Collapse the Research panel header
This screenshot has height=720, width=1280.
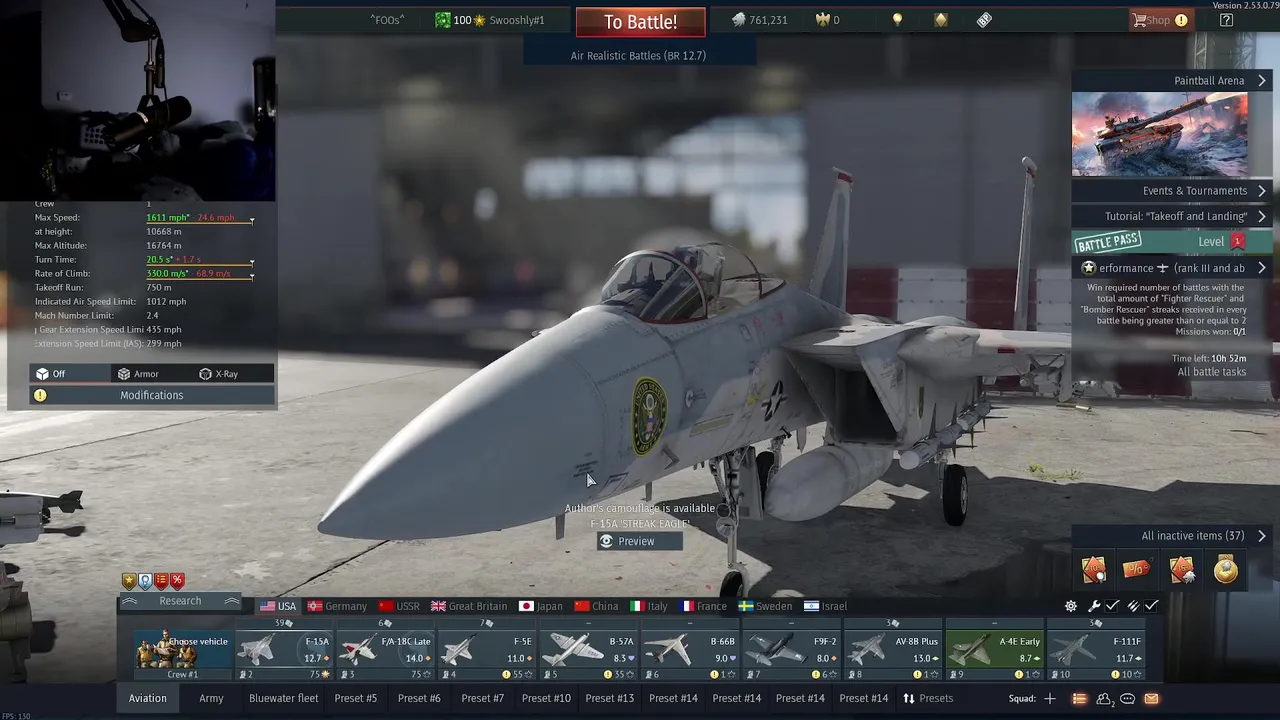(x=180, y=601)
